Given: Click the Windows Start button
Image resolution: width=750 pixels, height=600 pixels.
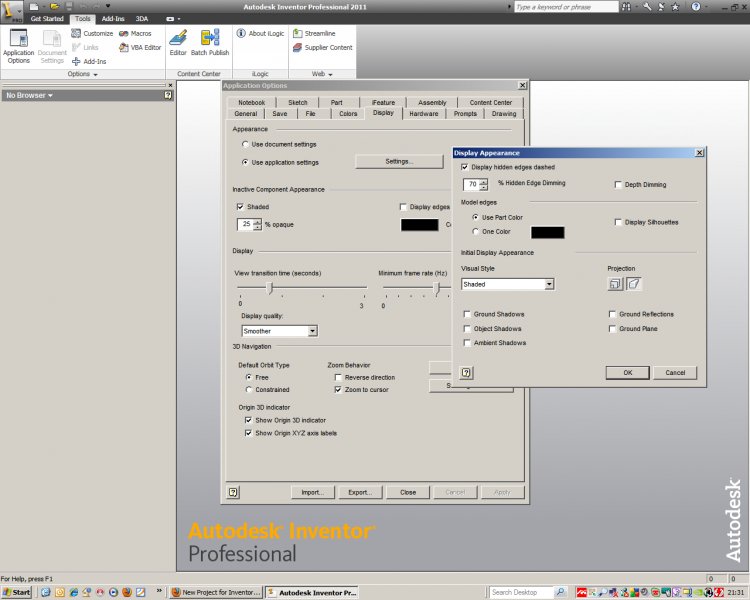Looking at the screenshot, I should tap(16, 592).
